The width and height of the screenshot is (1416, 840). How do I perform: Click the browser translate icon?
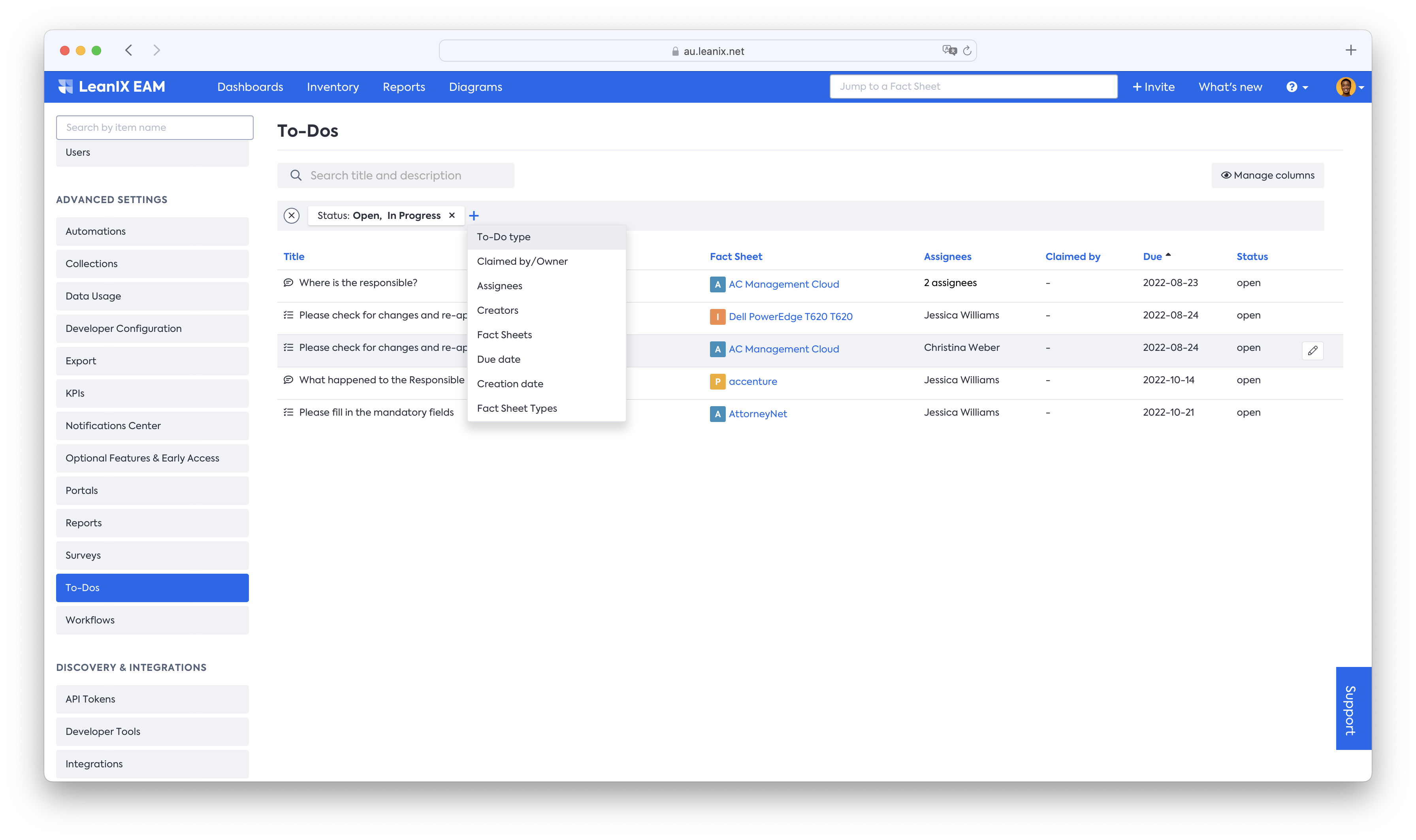[949, 51]
